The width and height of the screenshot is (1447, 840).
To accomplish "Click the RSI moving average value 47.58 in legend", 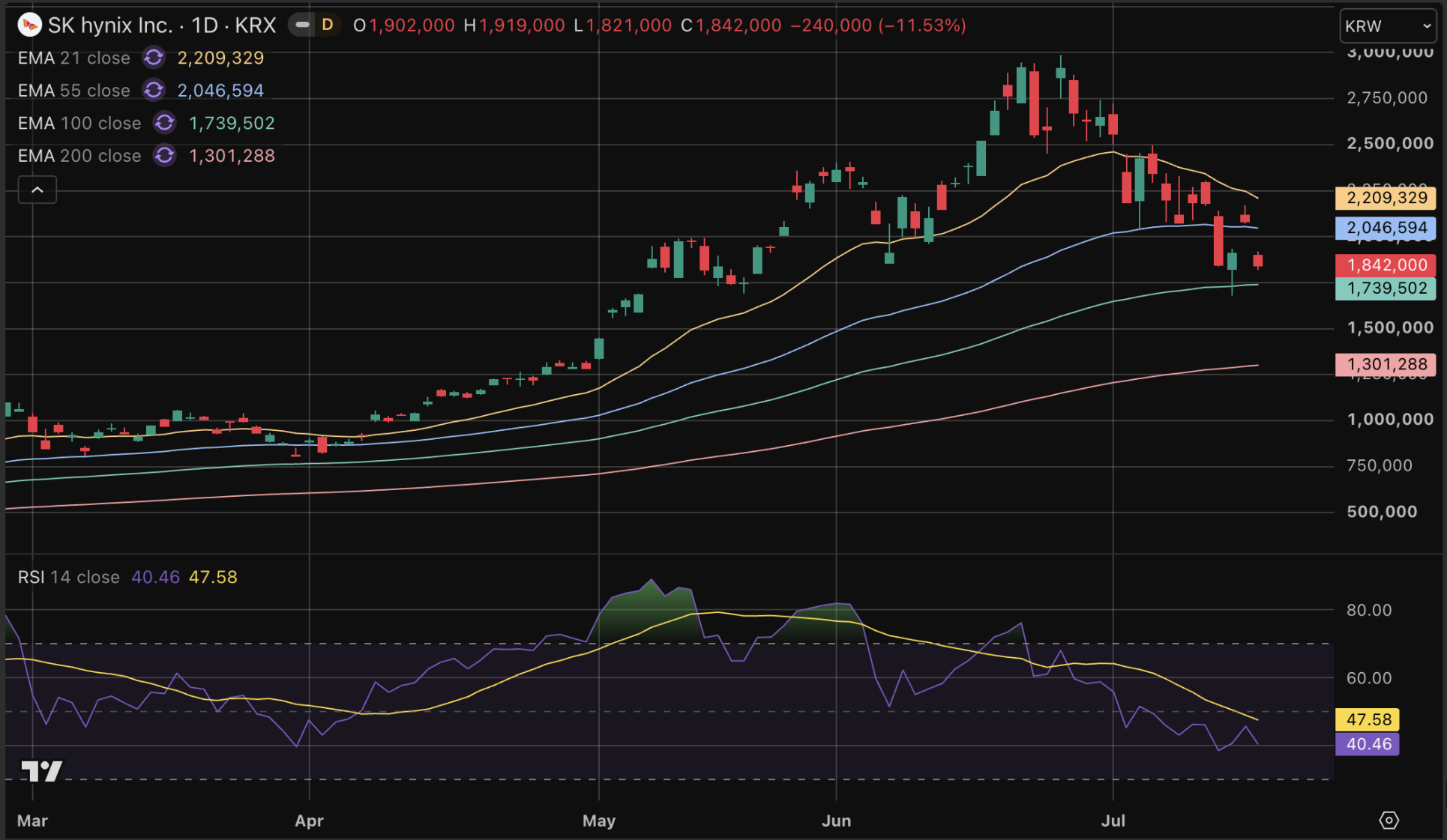I will tap(213, 577).
